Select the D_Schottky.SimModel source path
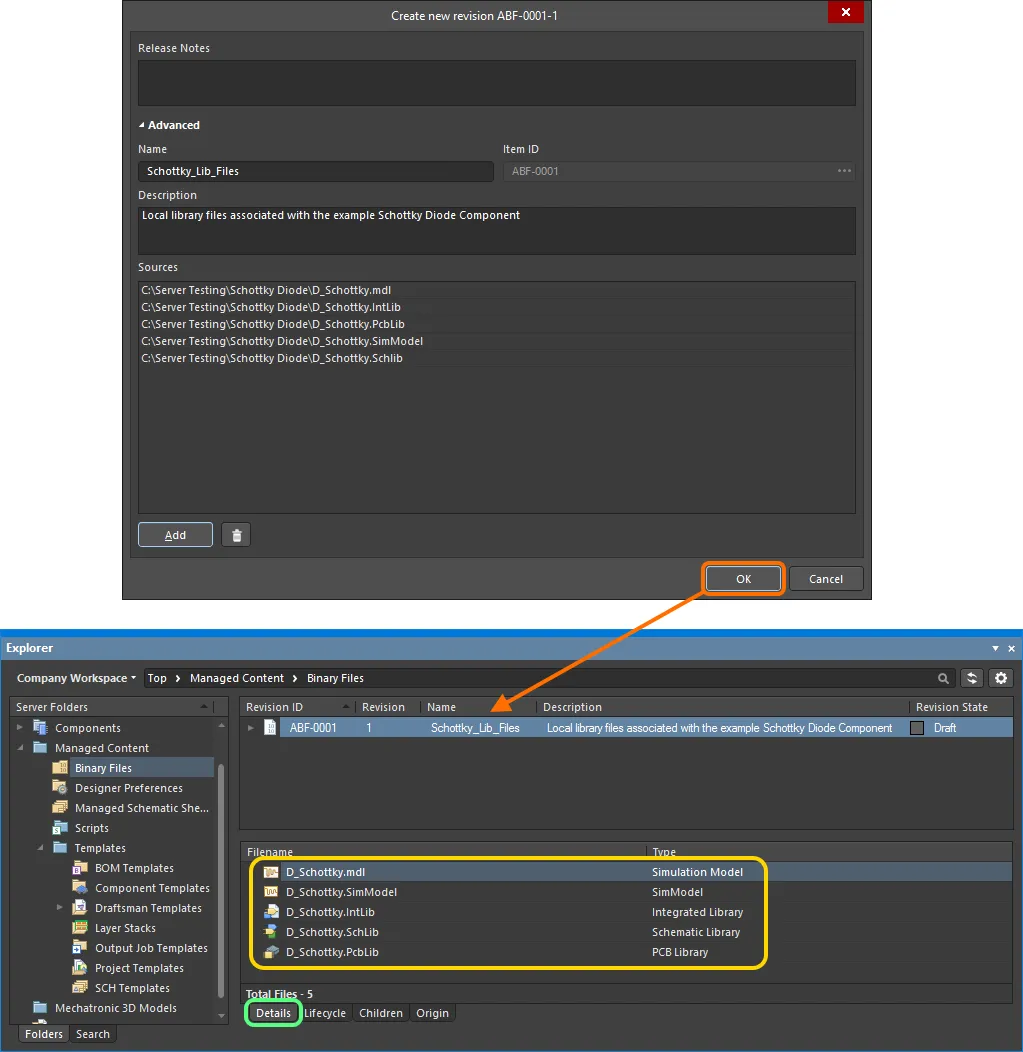The height and width of the screenshot is (1052, 1023). pos(496,341)
